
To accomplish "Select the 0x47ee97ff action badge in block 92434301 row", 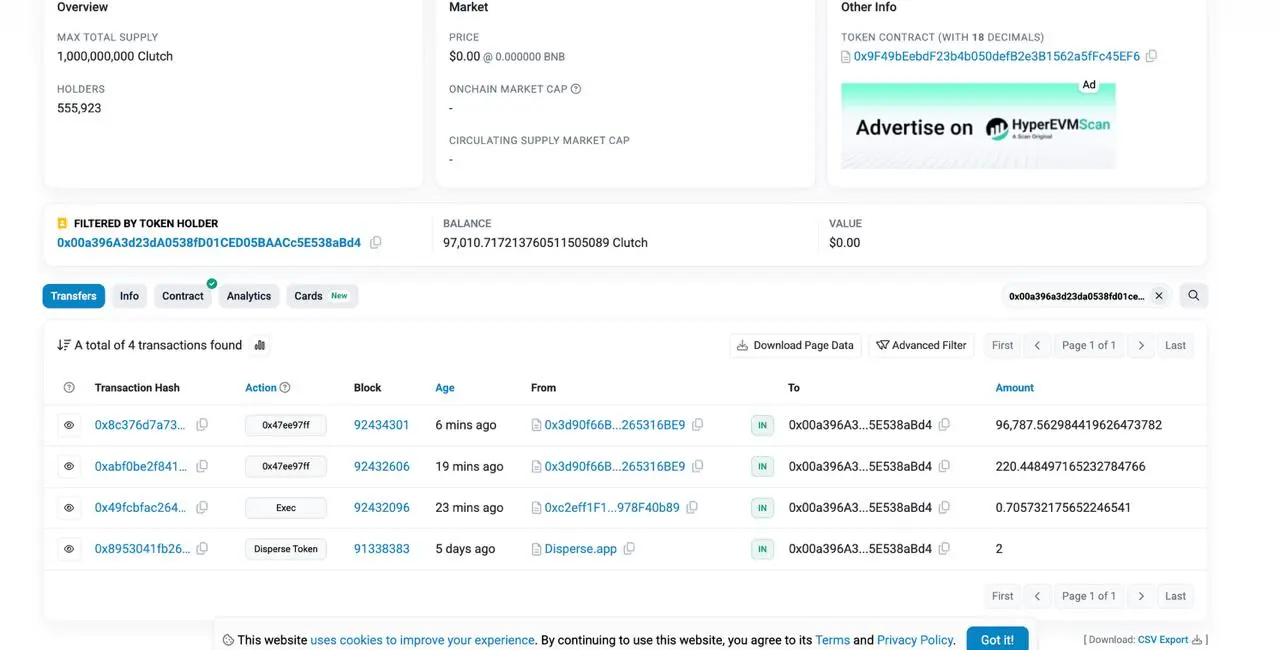I will pyautogui.click(x=286, y=425).
